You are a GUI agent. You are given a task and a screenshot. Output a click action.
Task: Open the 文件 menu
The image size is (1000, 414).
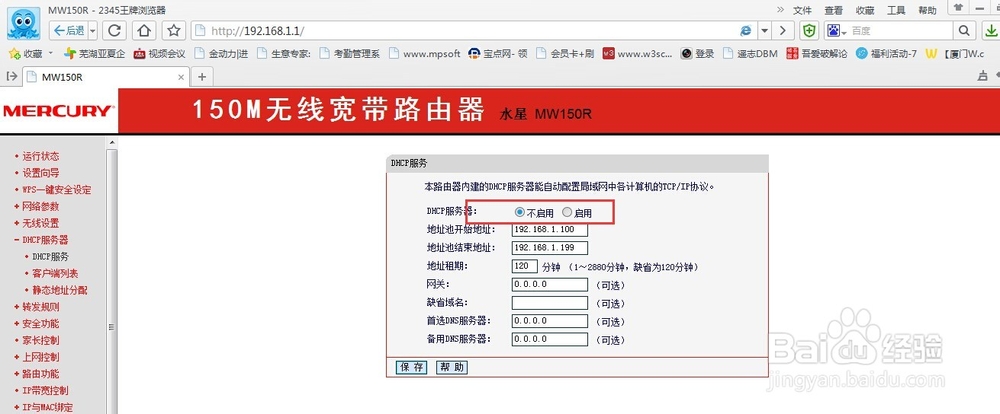(802, 10)
